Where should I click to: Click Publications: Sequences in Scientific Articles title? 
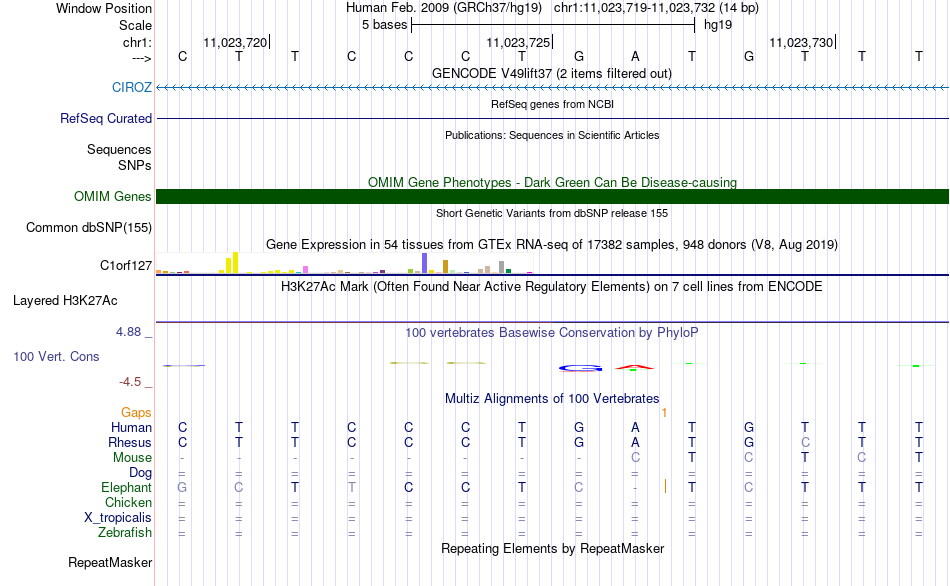552,135
